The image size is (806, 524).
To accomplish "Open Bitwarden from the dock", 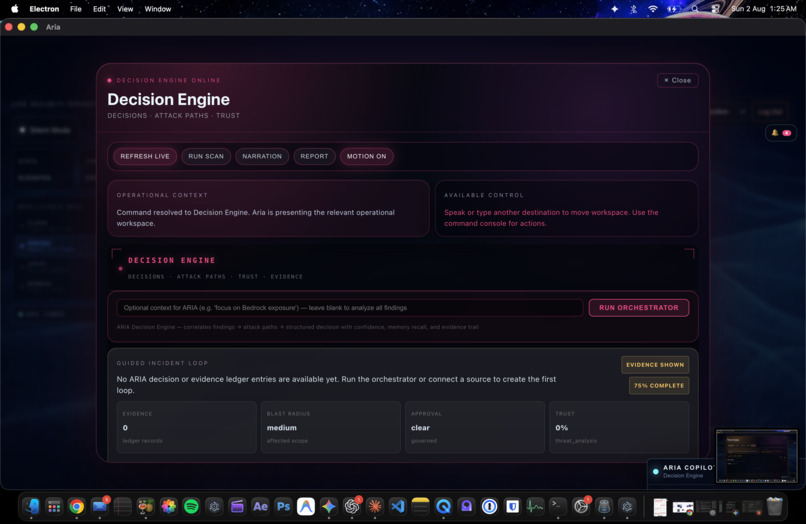I will [x=512, y=507].
